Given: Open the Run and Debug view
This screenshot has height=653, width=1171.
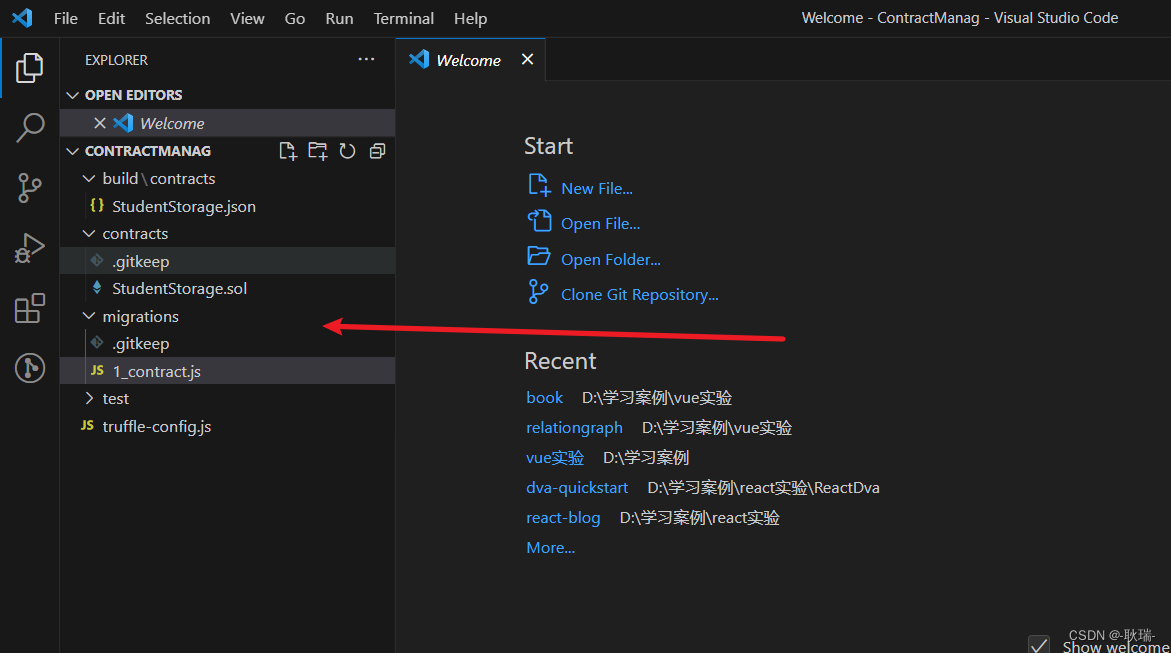Looking at the screenshot, I should (x=29, y=247).
